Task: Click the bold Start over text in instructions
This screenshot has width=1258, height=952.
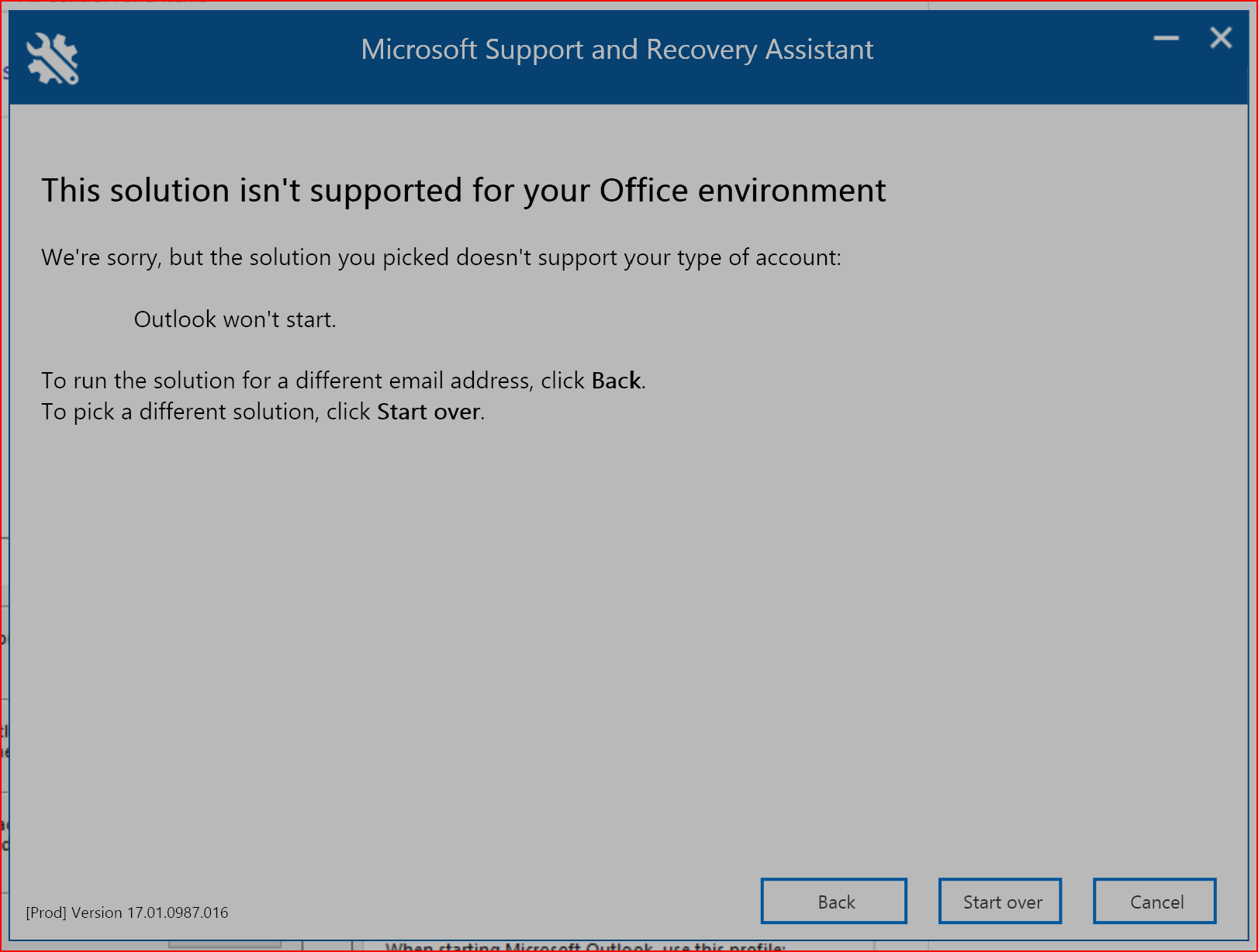Action: click(x=427, y=412)
